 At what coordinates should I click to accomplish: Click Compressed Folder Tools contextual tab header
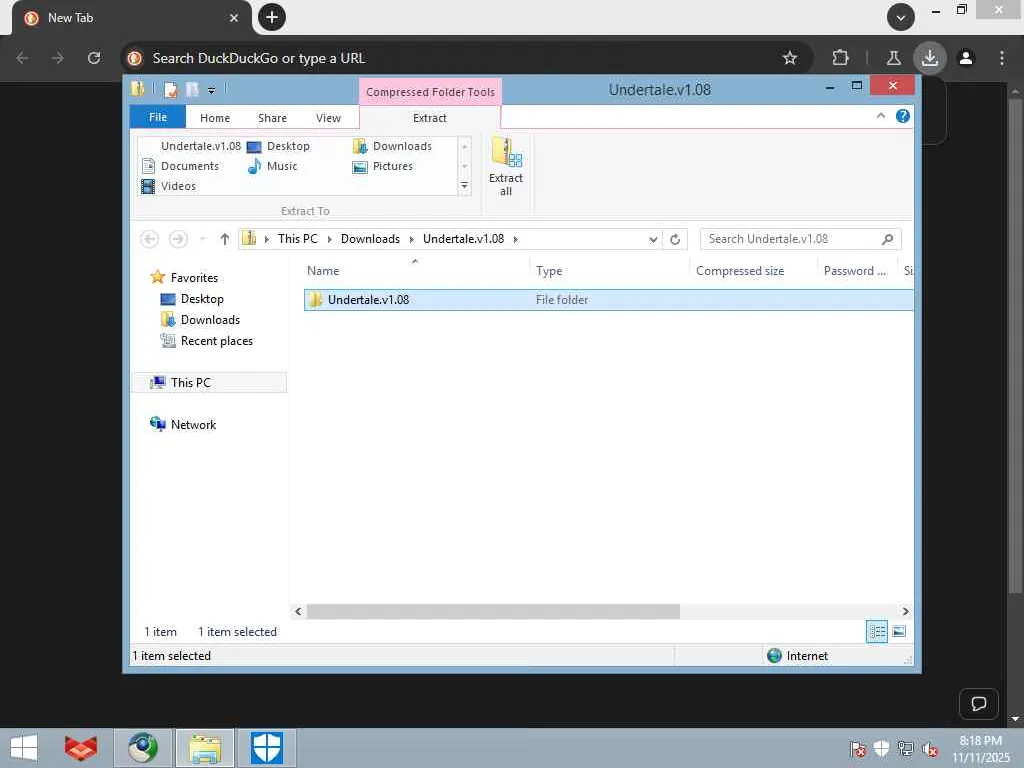point(430,92)
